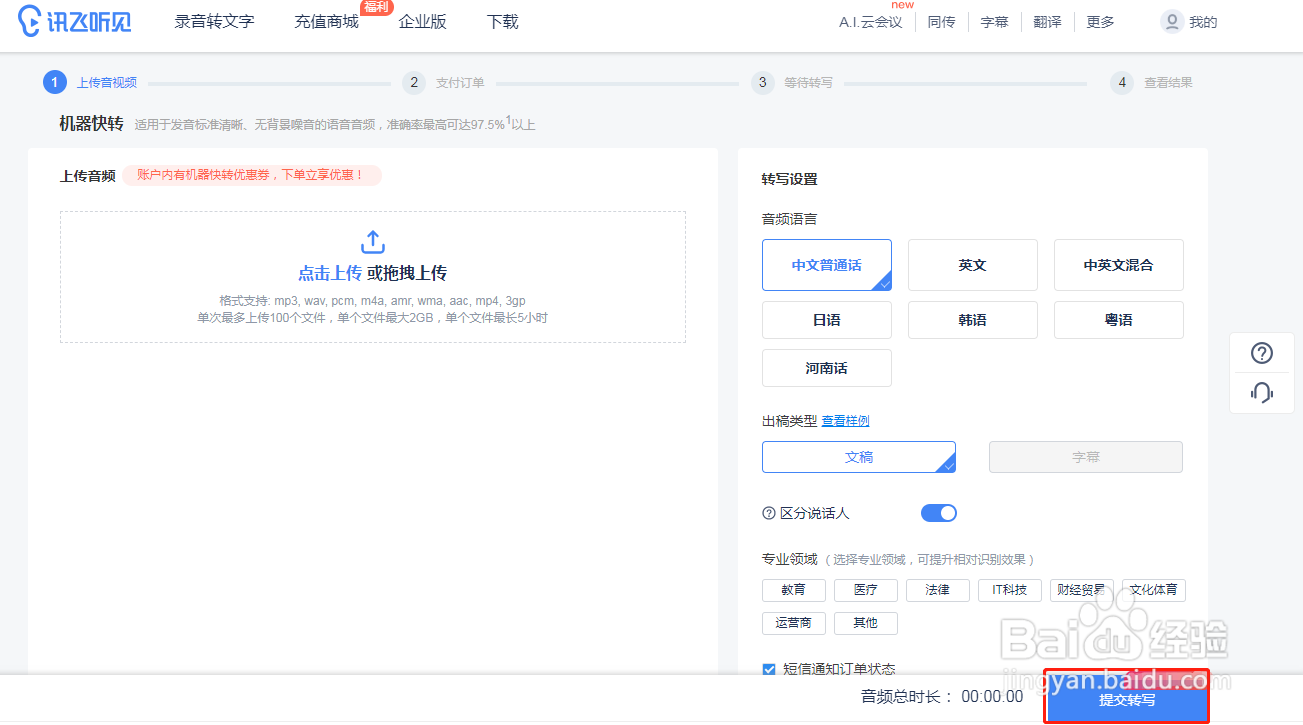Open 下载 menu item
1303x725 pixels.
coord(503,21)
